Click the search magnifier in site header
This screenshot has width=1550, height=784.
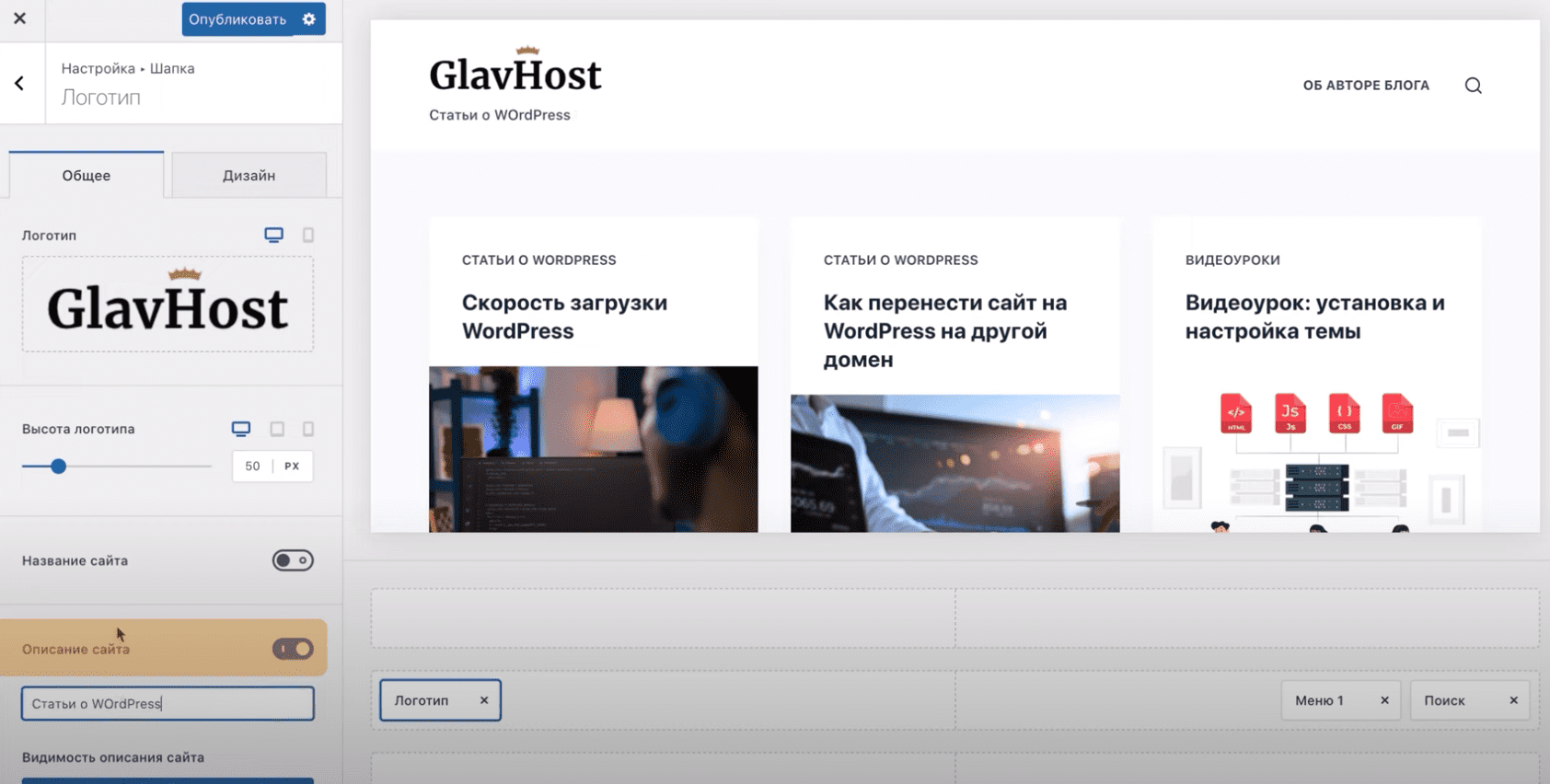[x=1473, y=86]
